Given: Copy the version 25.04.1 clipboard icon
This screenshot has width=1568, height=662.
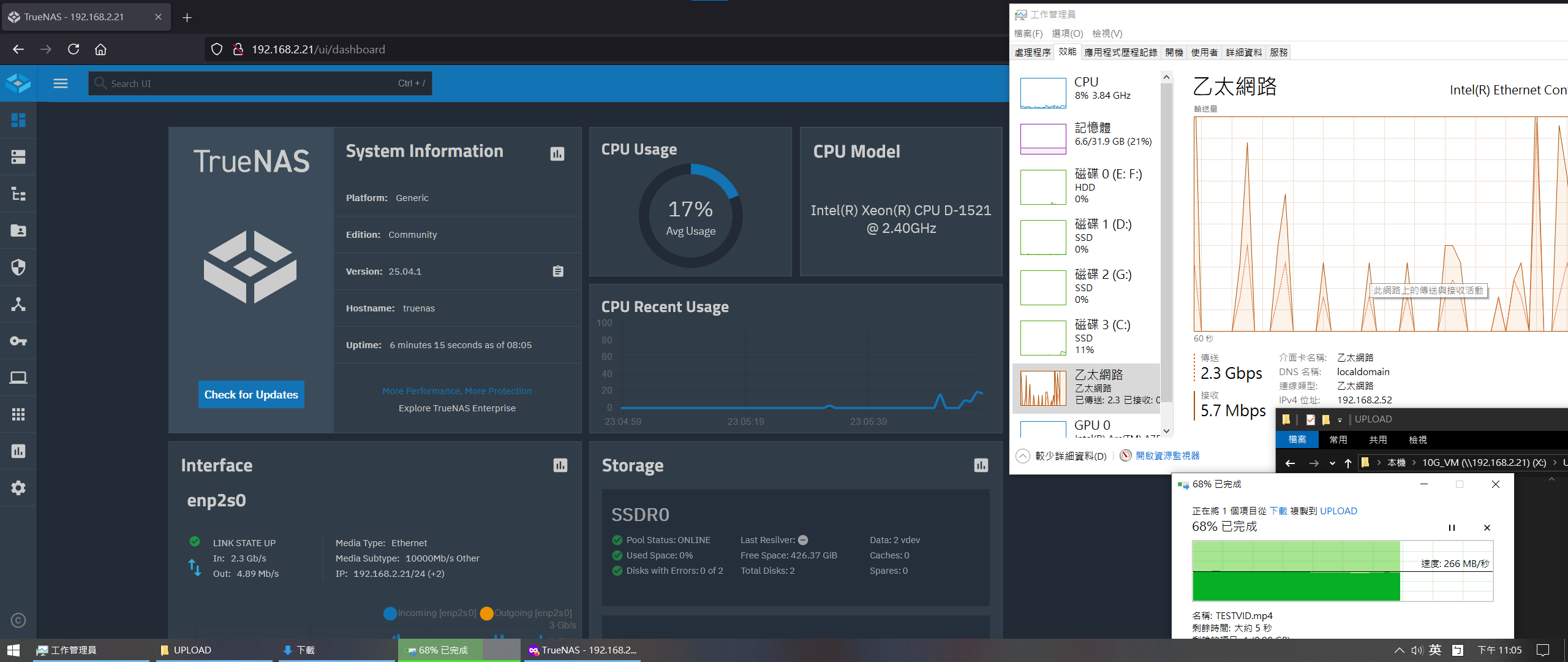Looking at the screenshot, I should click(558, 271).
